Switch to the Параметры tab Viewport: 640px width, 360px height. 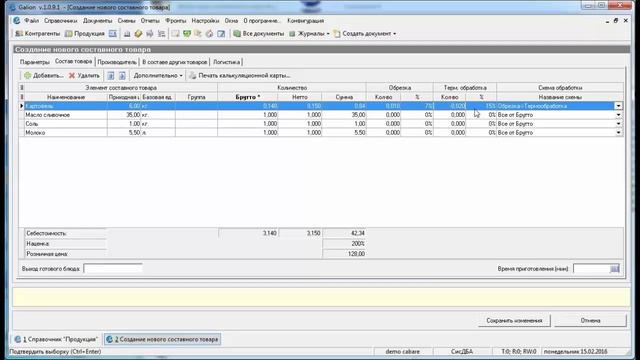35,62
